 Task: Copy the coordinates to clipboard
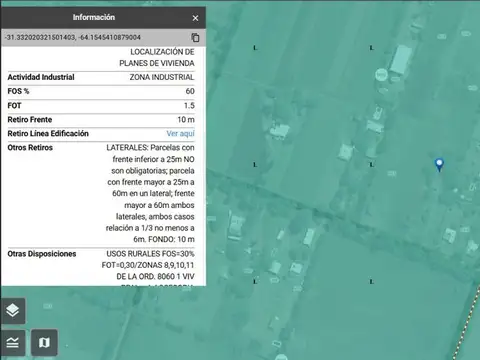[195, 37]
